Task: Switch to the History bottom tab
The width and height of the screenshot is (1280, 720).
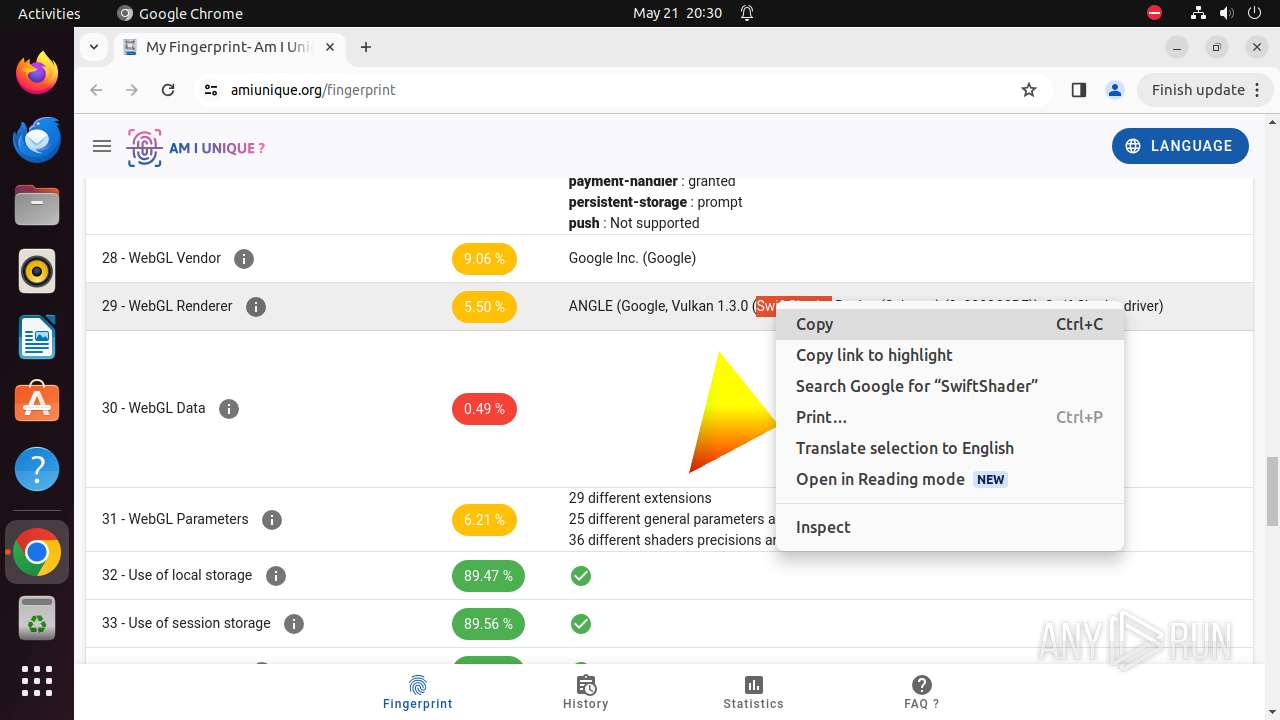Action: point(586,692)
